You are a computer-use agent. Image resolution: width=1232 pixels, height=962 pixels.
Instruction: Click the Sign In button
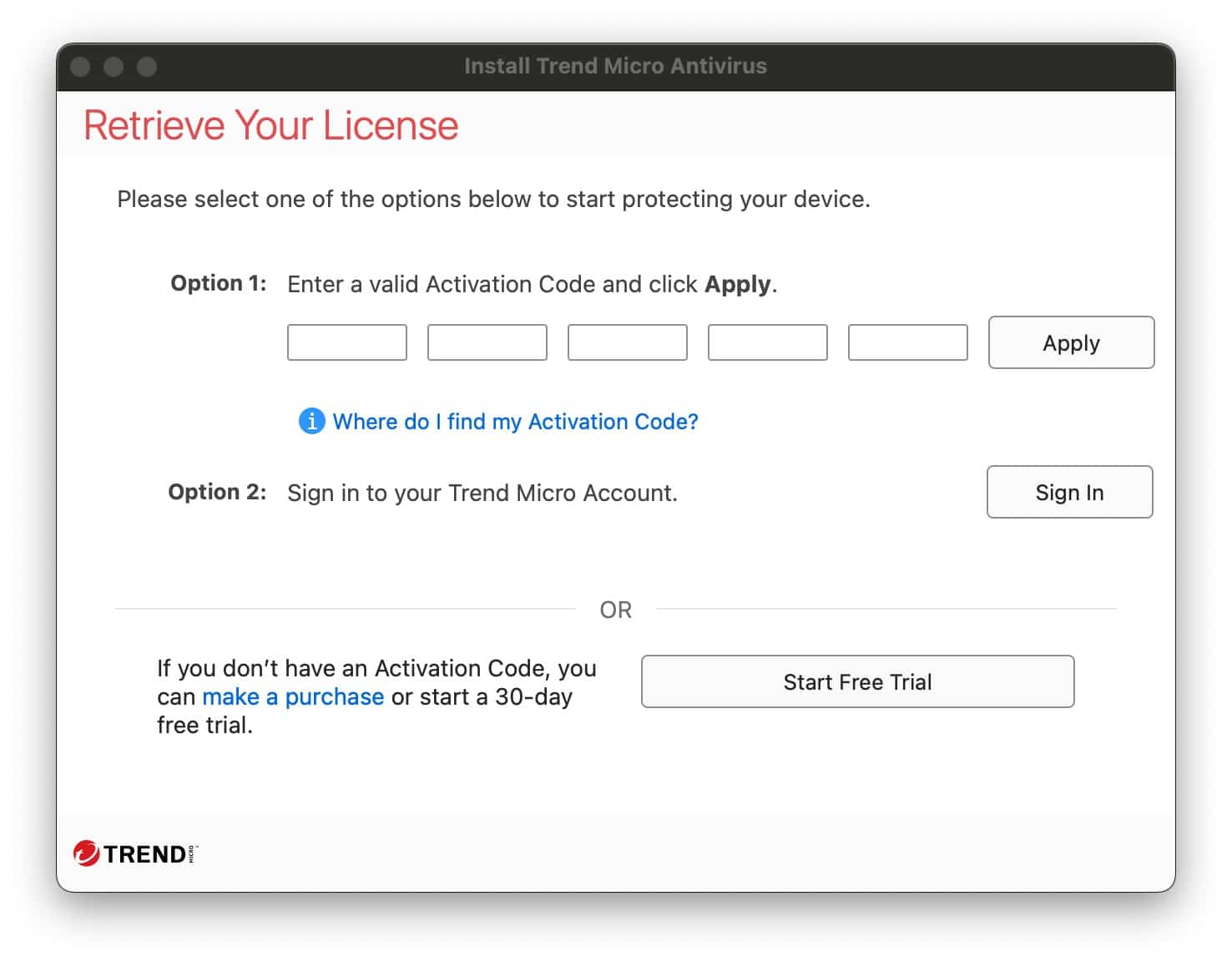click(1069, 492)
